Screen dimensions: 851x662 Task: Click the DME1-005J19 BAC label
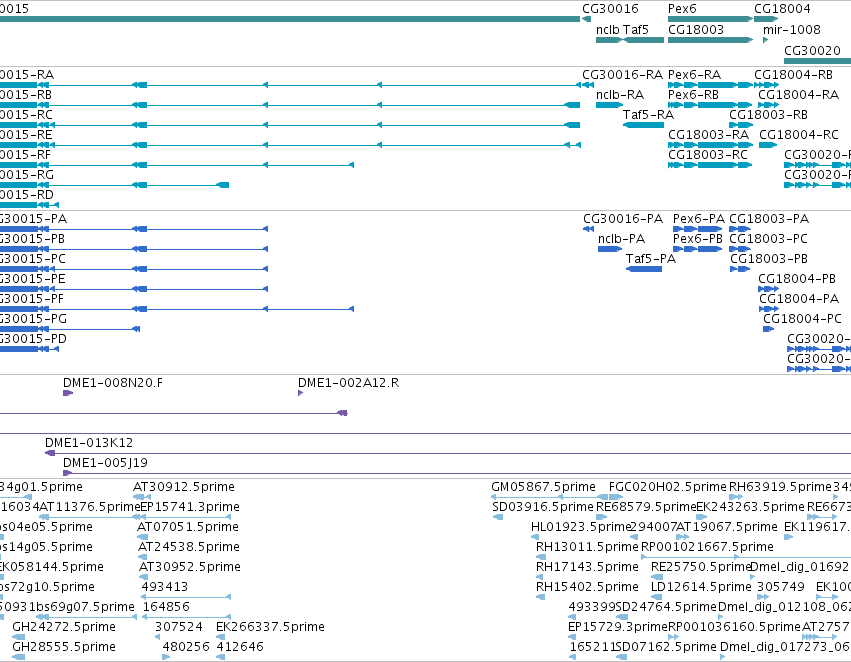click(x=105, y=463)
